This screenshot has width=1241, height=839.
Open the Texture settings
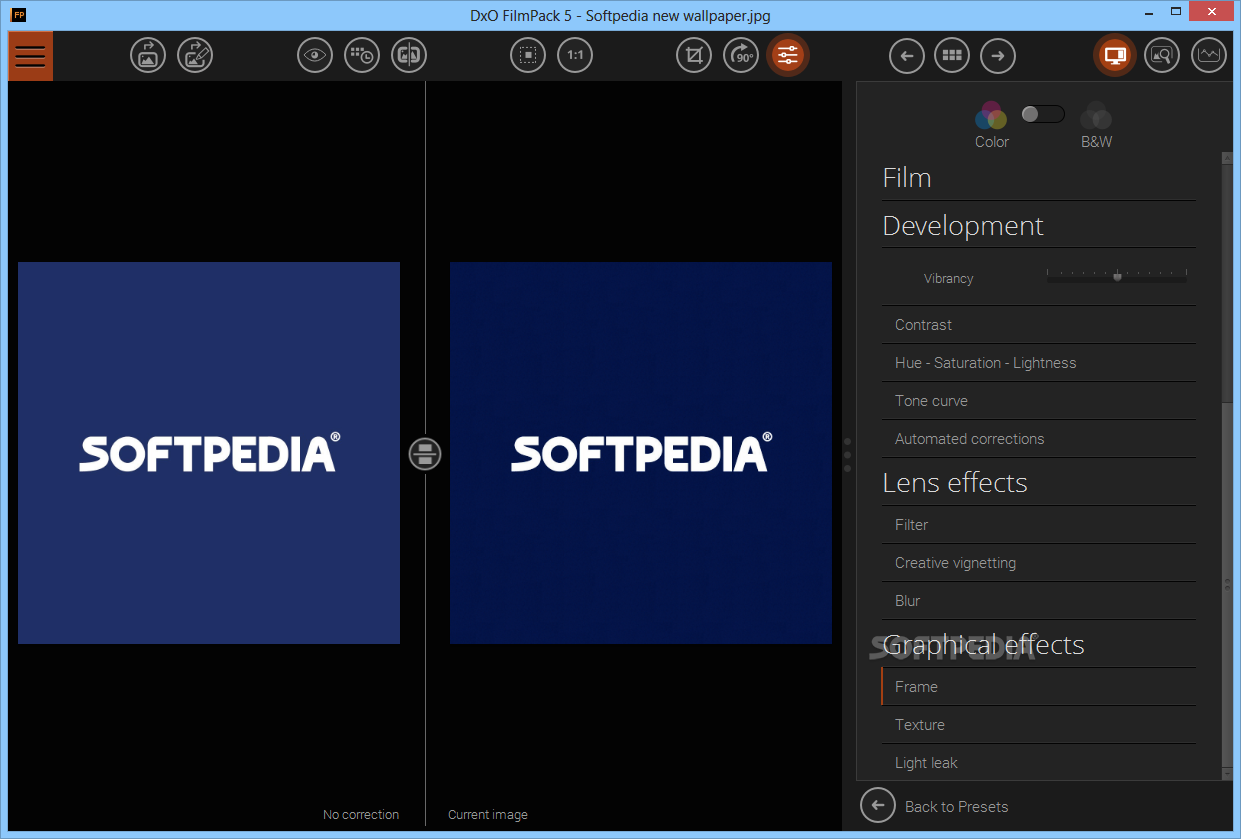click(x=1039, y=725)
